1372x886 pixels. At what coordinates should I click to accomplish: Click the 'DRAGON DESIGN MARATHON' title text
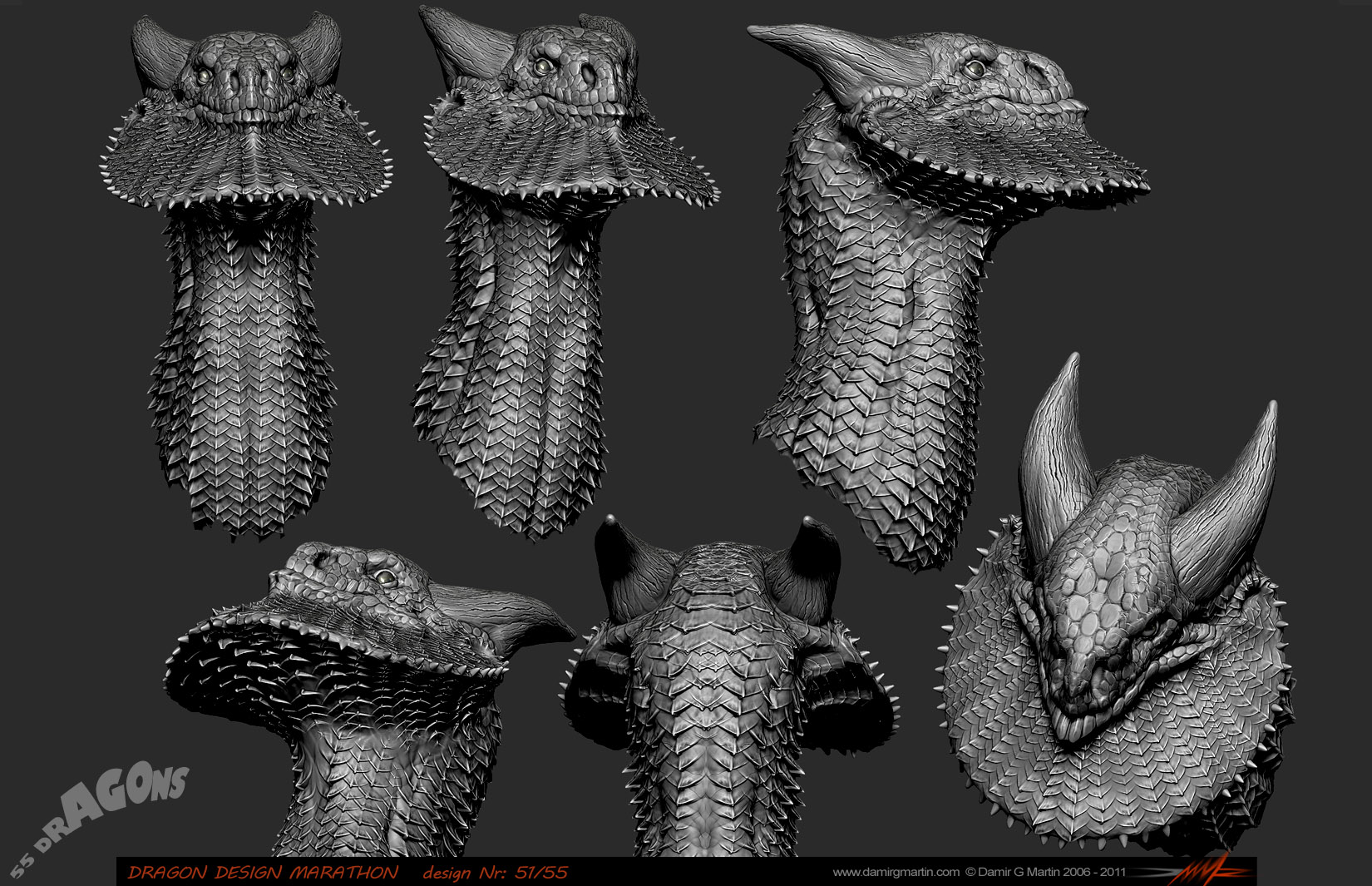tap(263, 873)
